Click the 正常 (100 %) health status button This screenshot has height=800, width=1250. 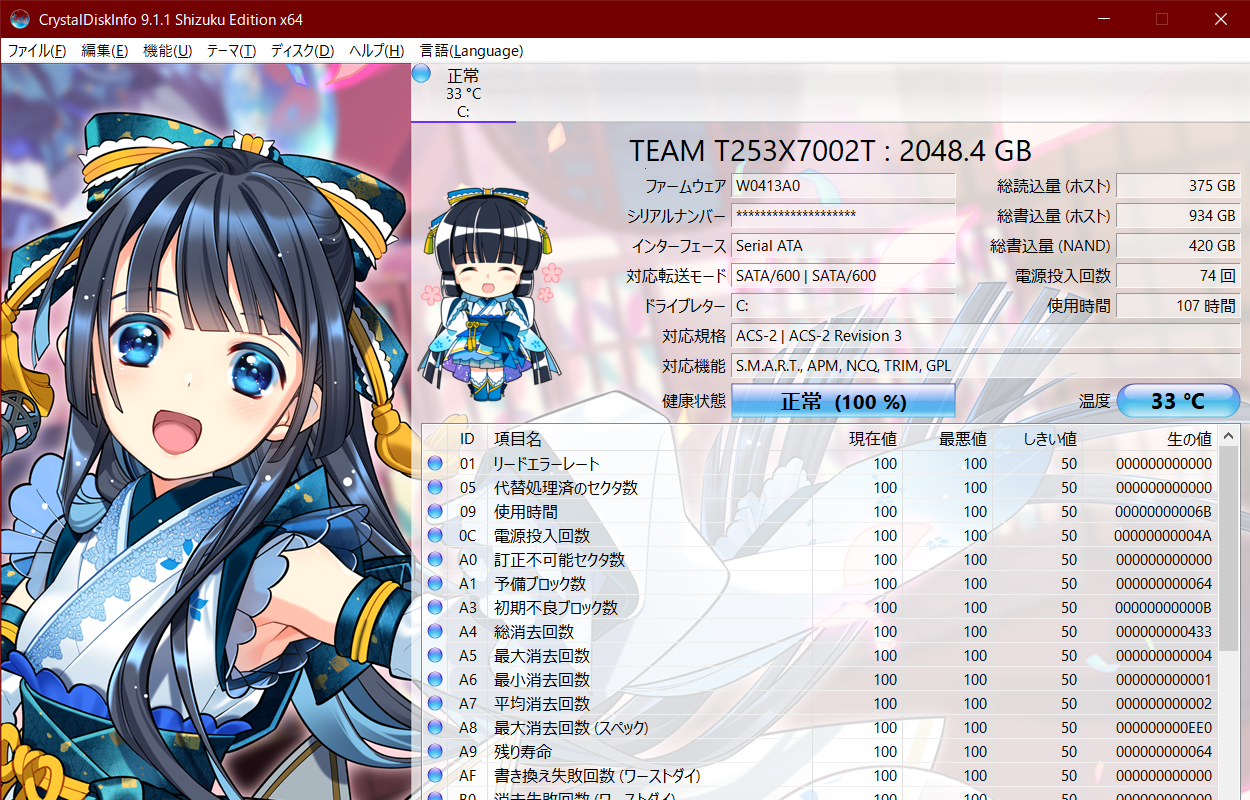pos(843,401)
